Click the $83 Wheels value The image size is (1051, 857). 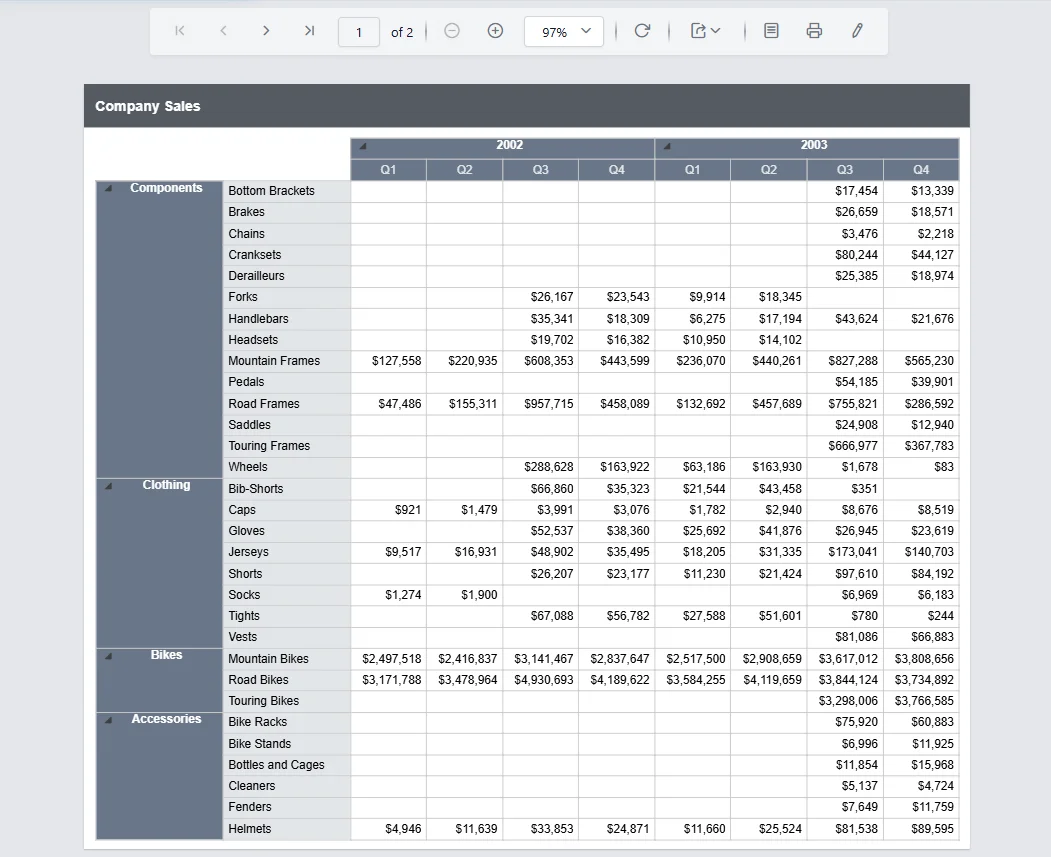[x=944, y=467]
